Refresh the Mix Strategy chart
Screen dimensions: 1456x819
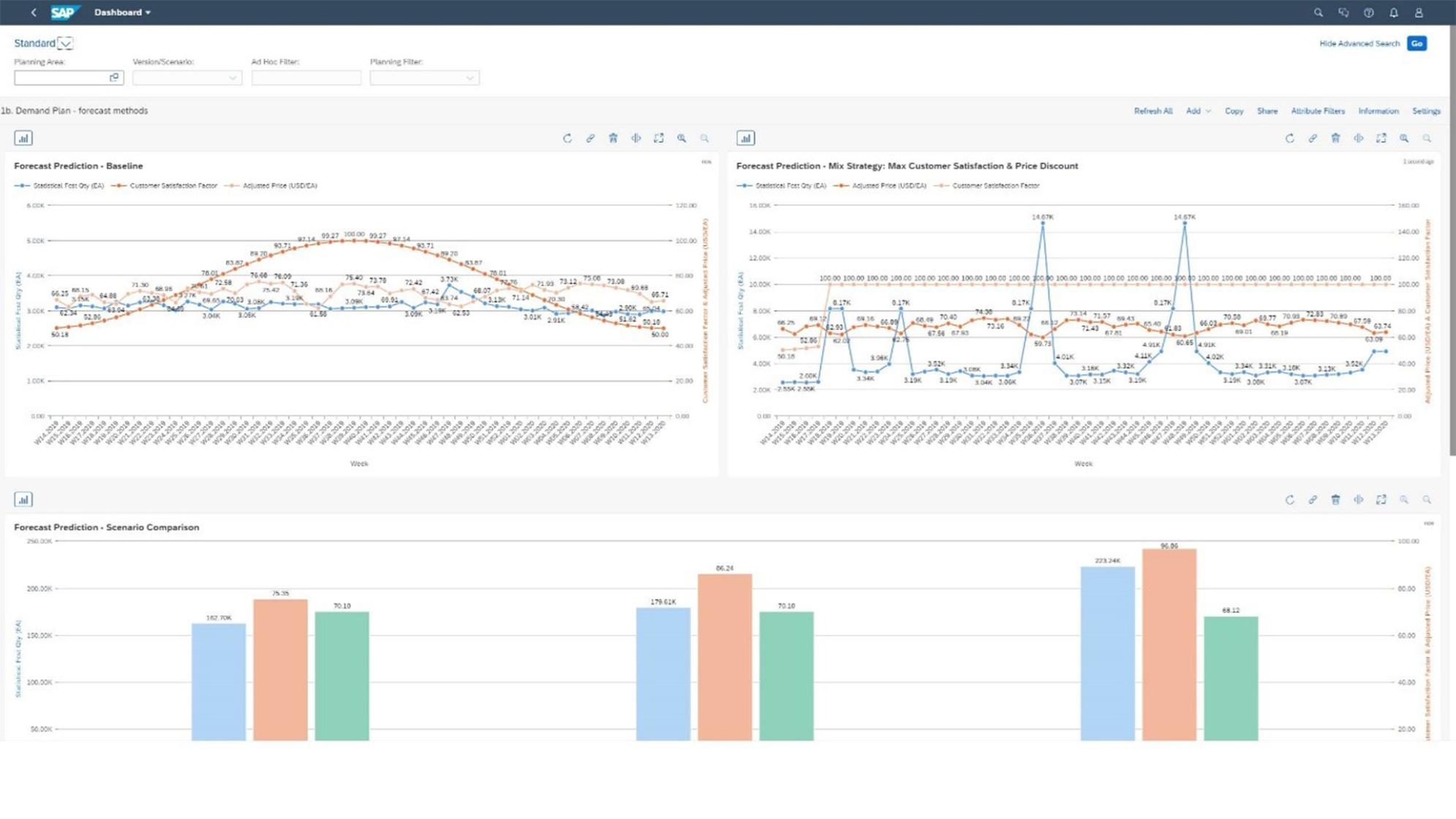(x=1290, y=138)
